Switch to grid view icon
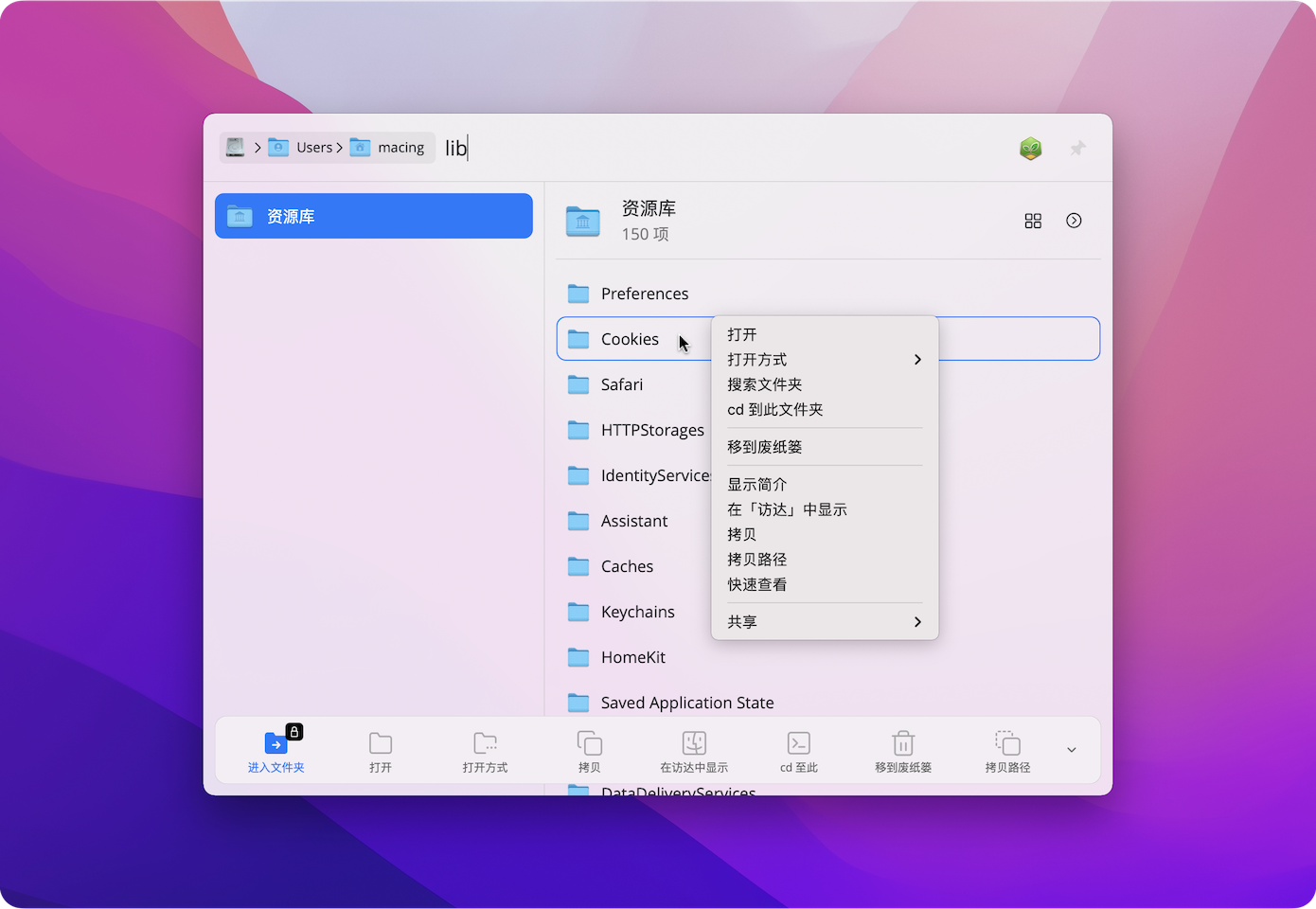 [x=1033, y=221]
